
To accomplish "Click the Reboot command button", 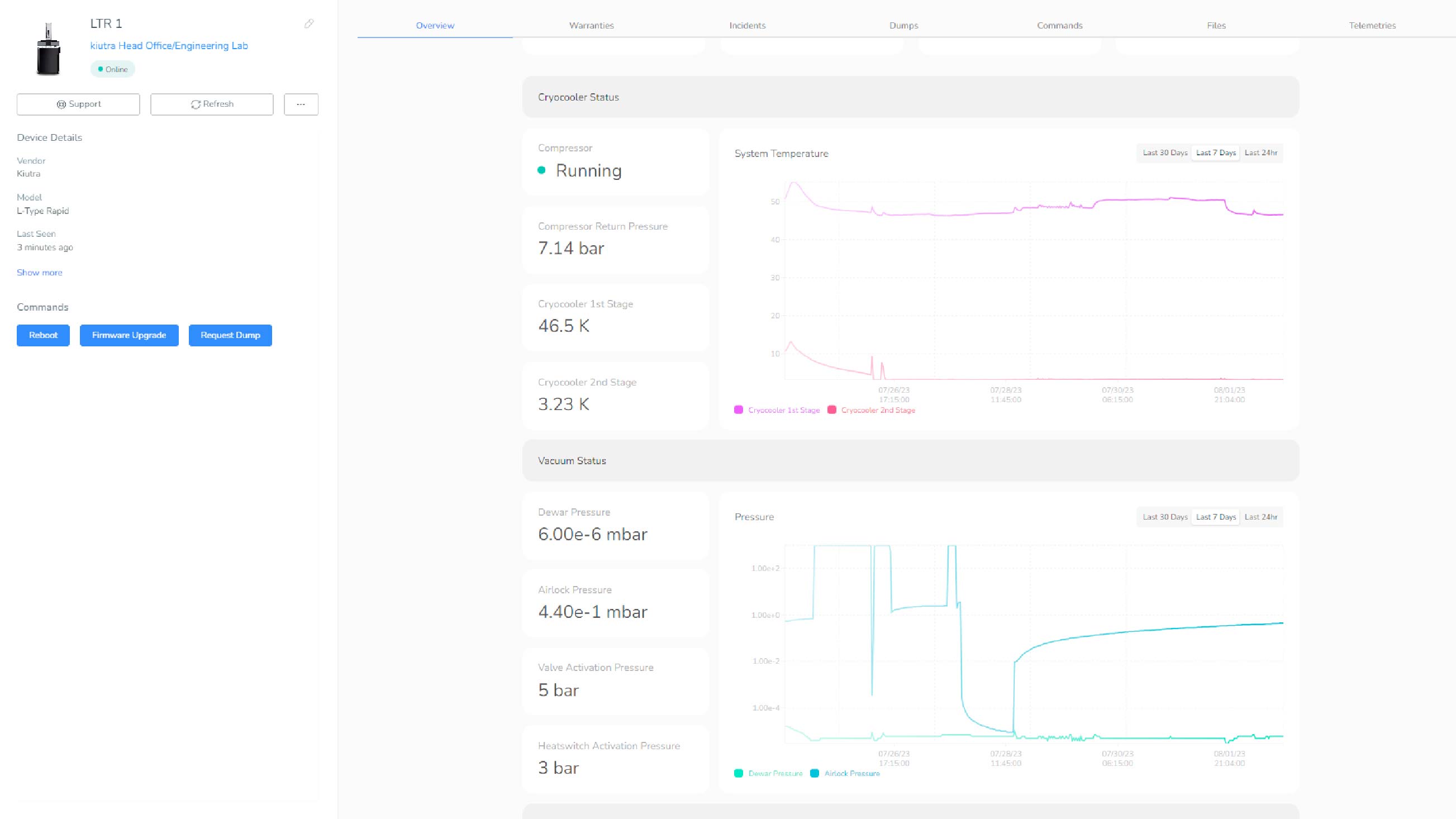I will click(x=43, y=335).
